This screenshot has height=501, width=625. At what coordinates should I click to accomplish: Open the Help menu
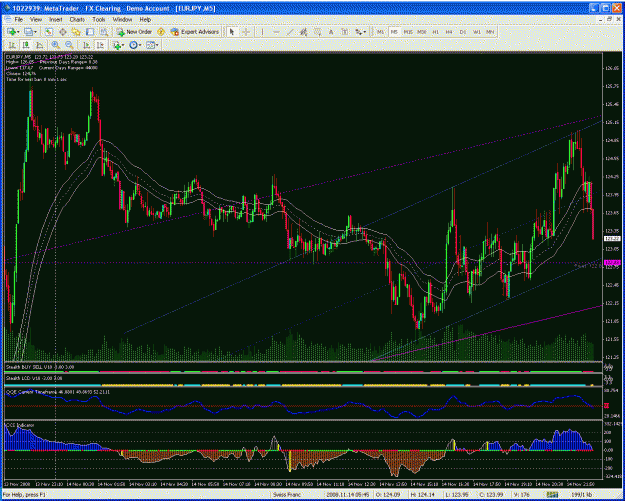click(145, 20)
